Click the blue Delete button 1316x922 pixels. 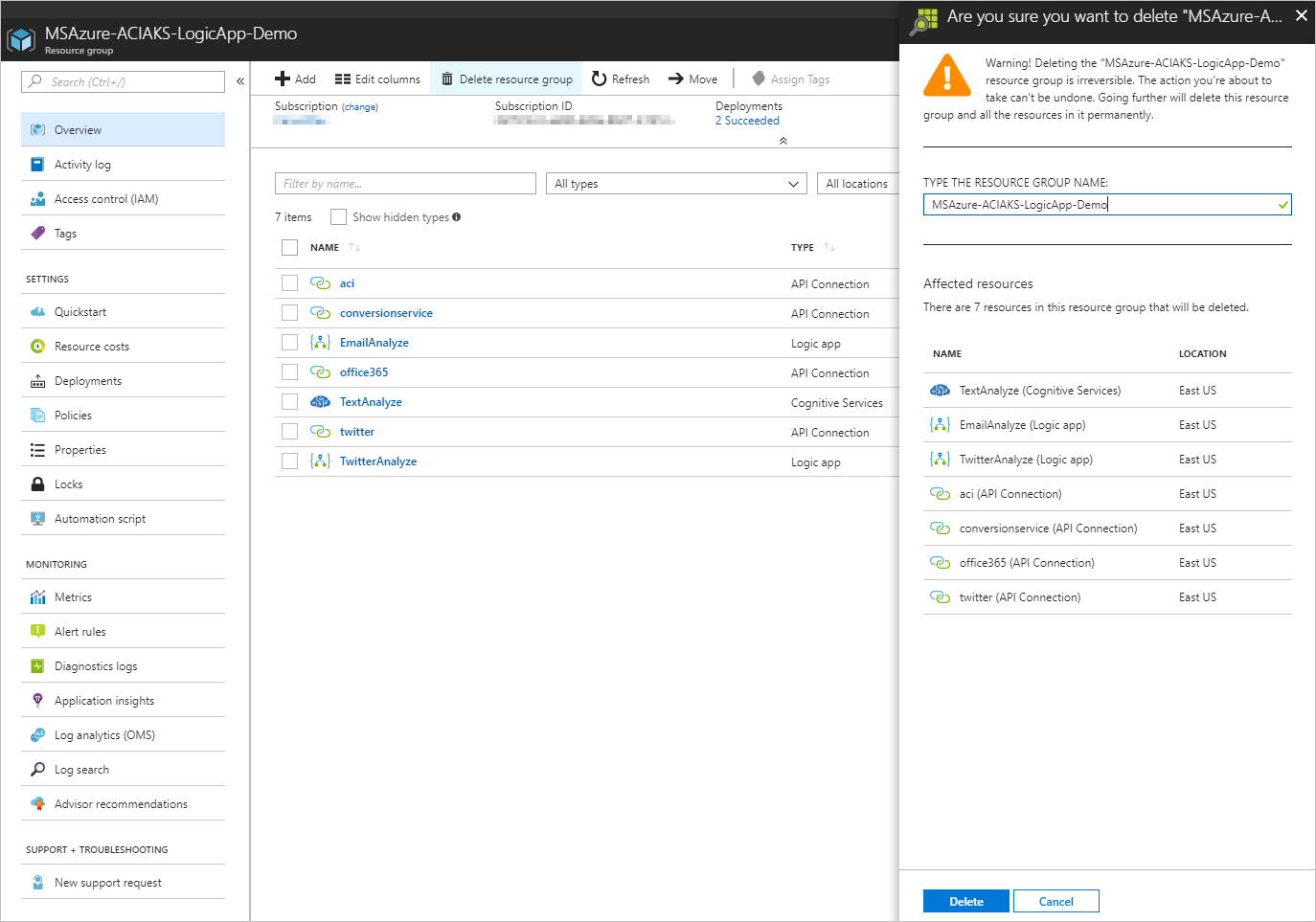tap(966, 902)
